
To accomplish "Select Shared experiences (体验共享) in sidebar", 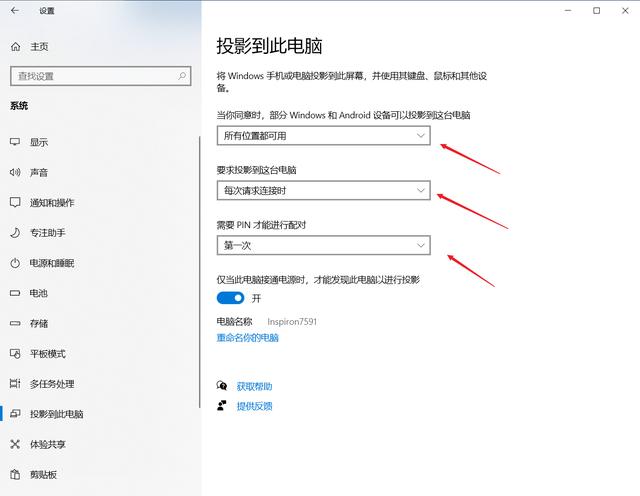I will point(46,444).
